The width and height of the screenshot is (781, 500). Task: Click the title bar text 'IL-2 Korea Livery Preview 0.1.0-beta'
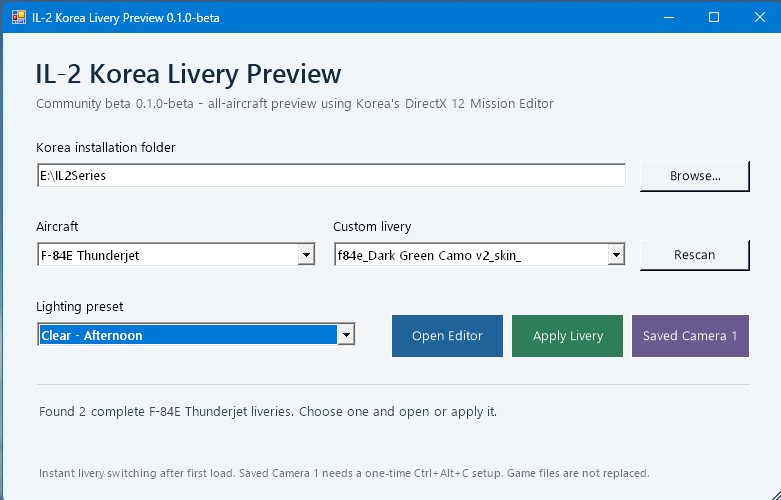point(126,18)
